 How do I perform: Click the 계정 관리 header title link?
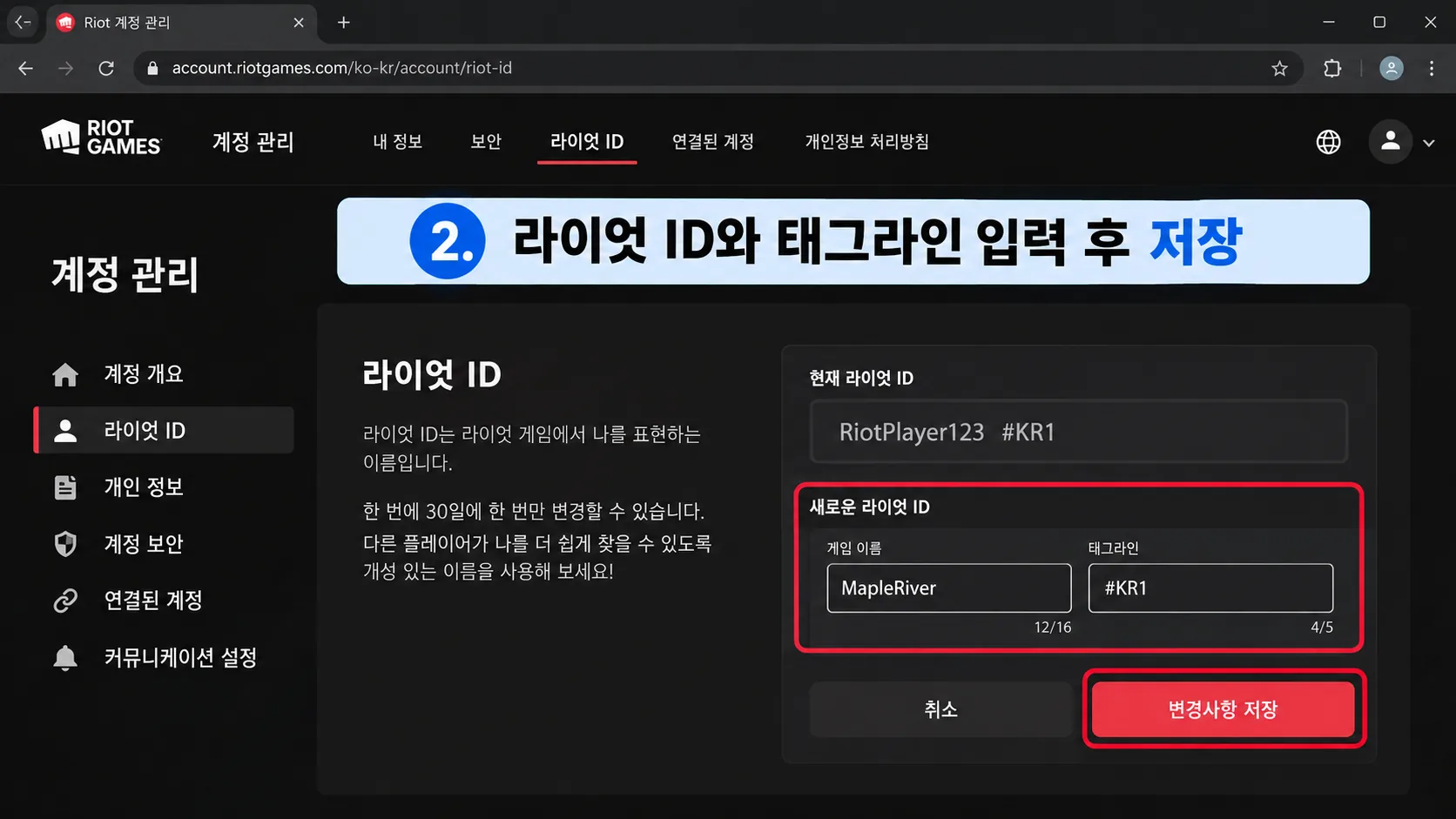click(x=253, y=142)
